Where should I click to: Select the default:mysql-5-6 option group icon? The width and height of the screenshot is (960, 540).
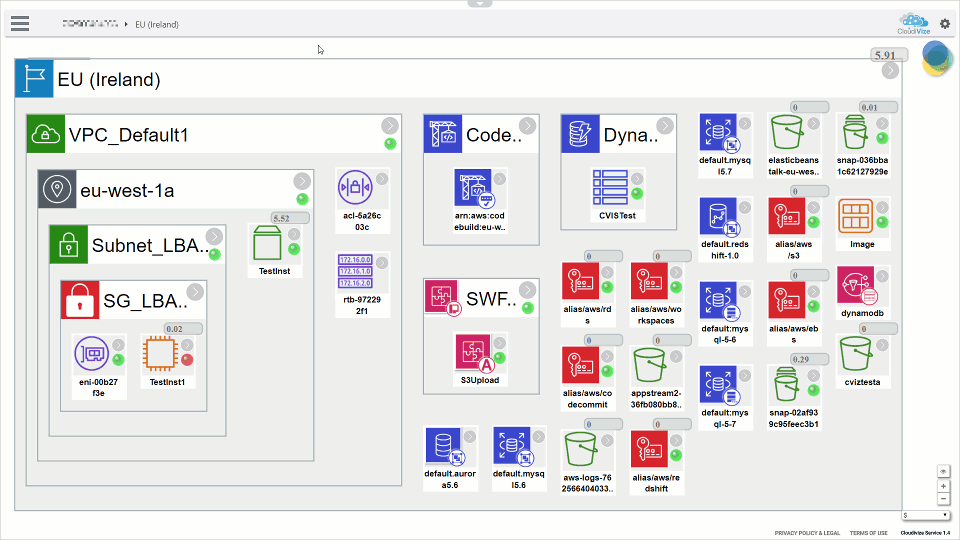click(x=719, y=301)
